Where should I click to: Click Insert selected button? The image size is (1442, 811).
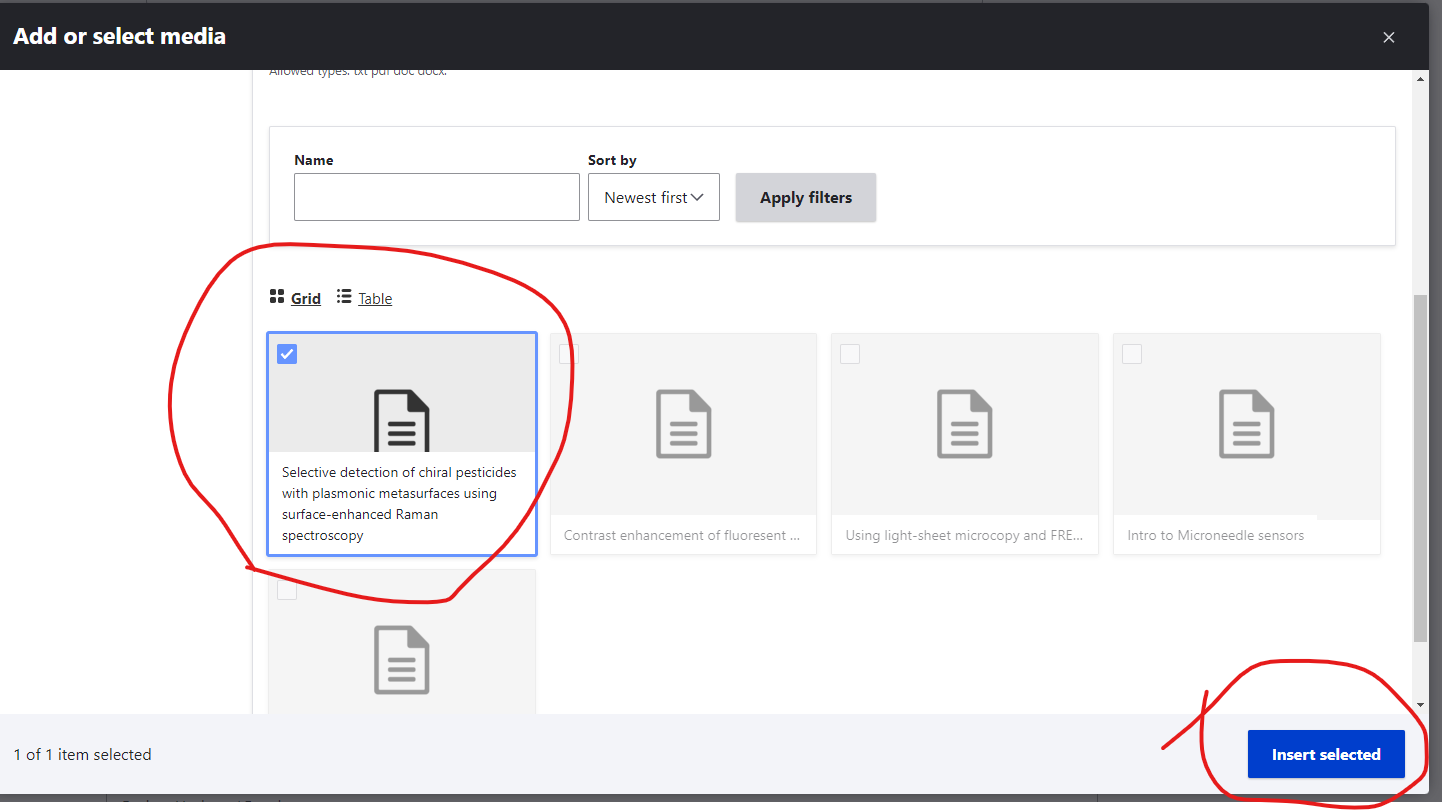(1325, 754)
